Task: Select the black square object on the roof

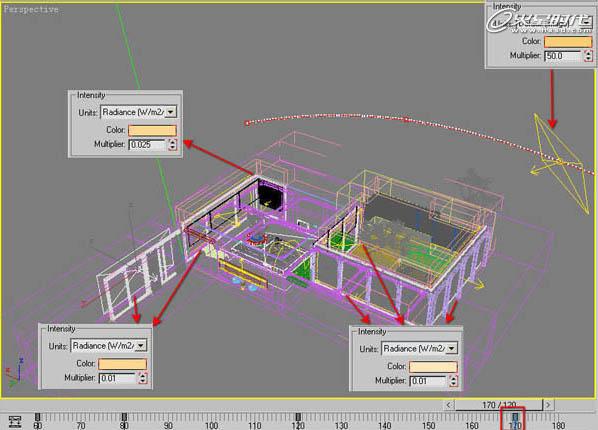Action: [270, 195]
